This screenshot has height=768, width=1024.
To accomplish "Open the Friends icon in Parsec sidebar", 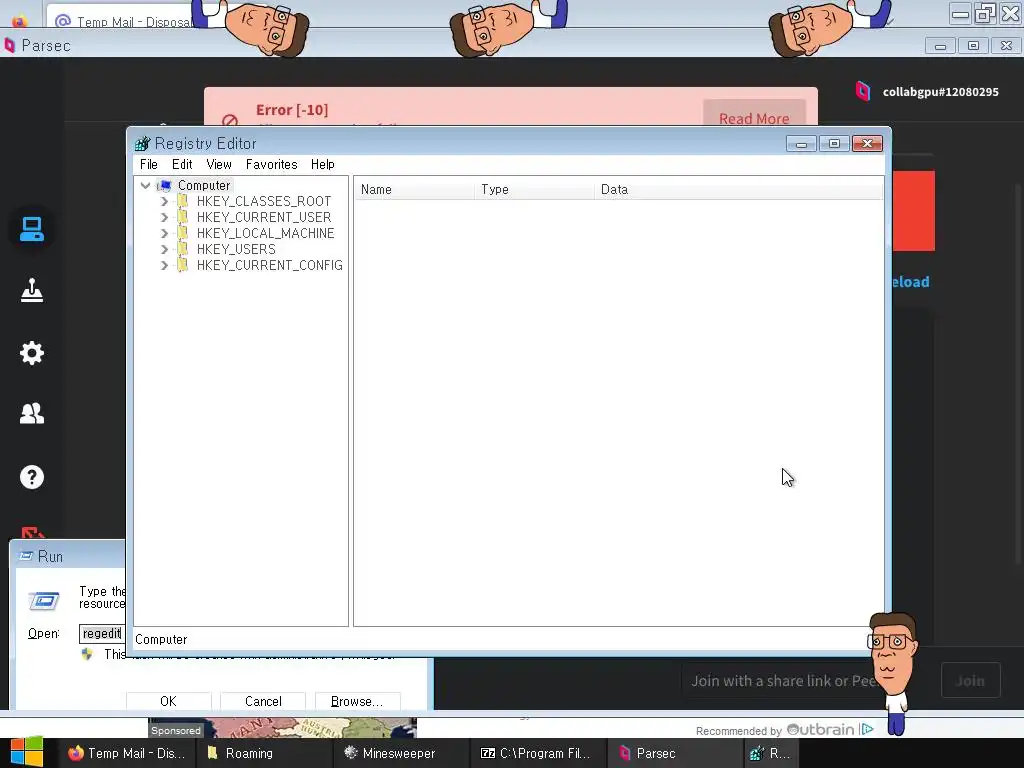I will click(x=31, y=413).
